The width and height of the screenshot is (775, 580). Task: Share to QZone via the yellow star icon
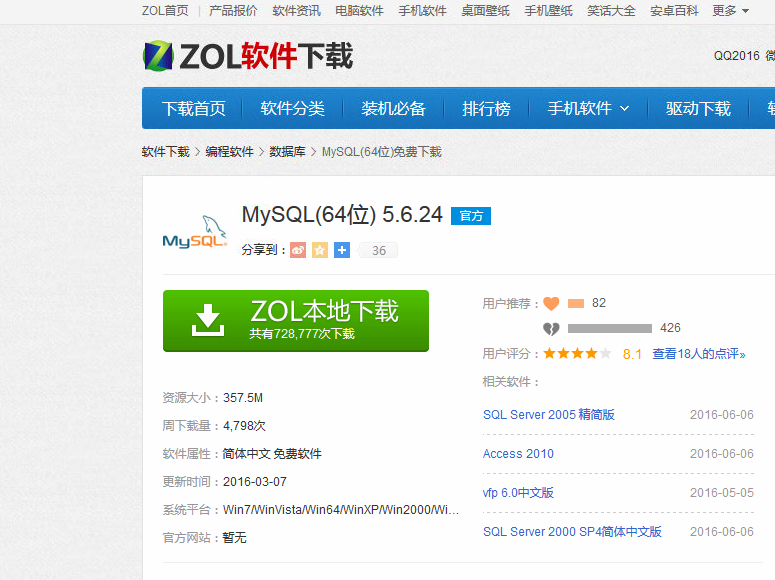click(320, 250)
